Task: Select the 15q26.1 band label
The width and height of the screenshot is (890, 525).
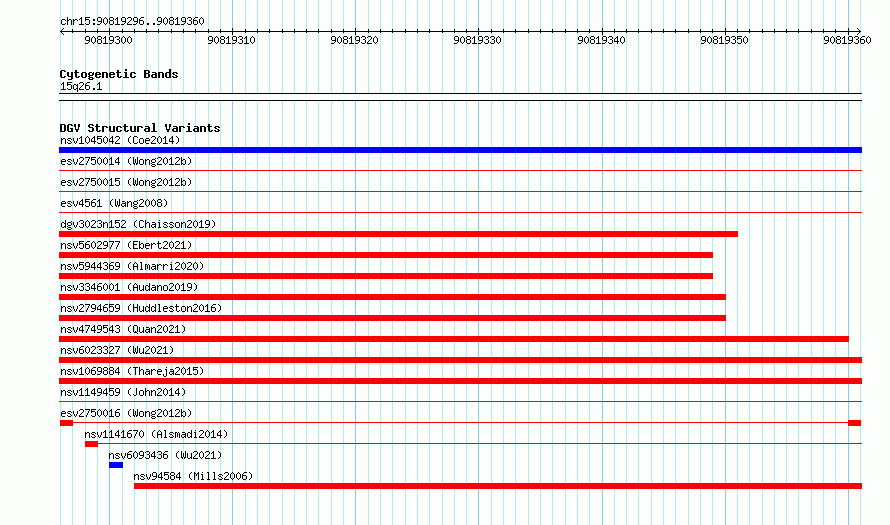Action: [x=81, y=86]
